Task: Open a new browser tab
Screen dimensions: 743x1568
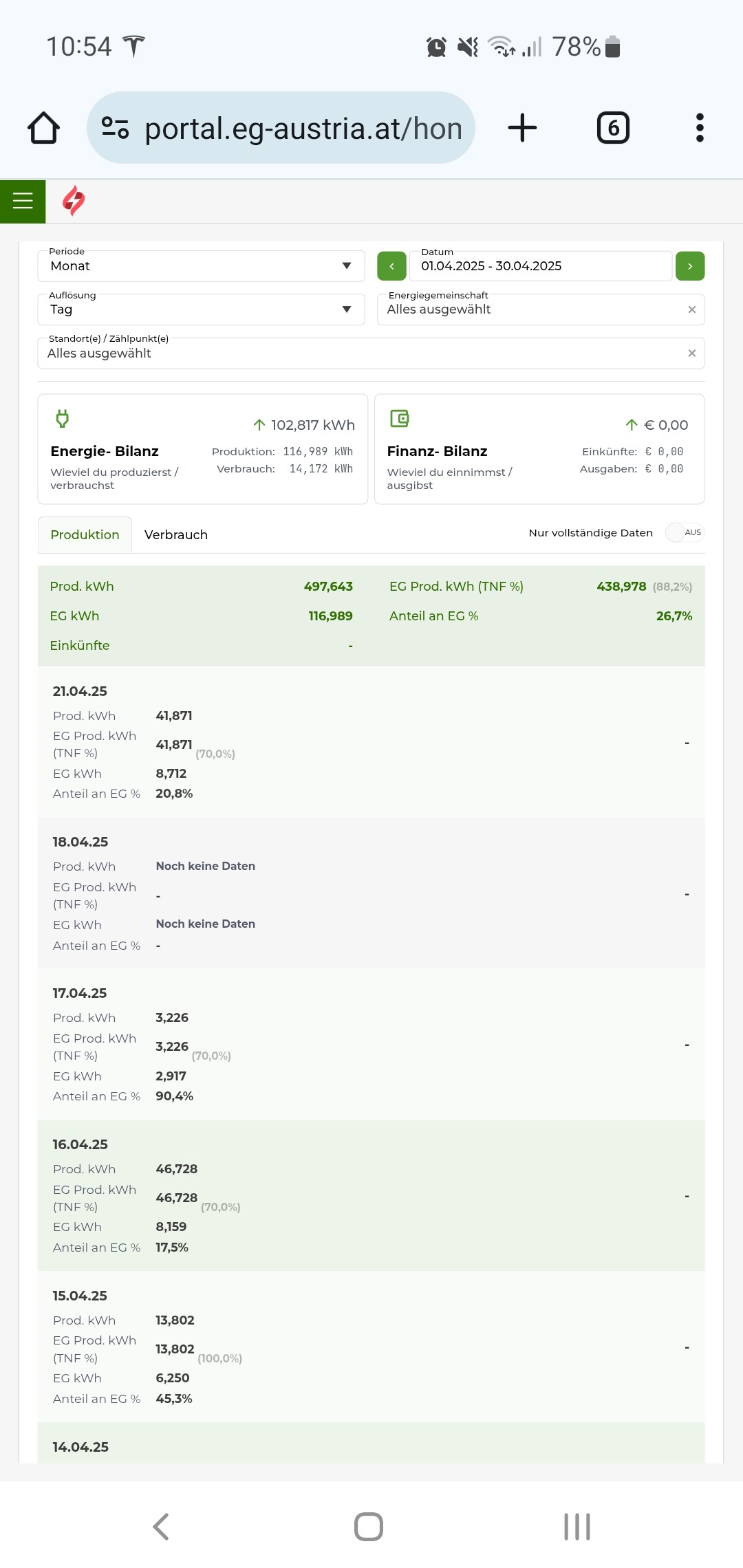Action: pos(522,128)
